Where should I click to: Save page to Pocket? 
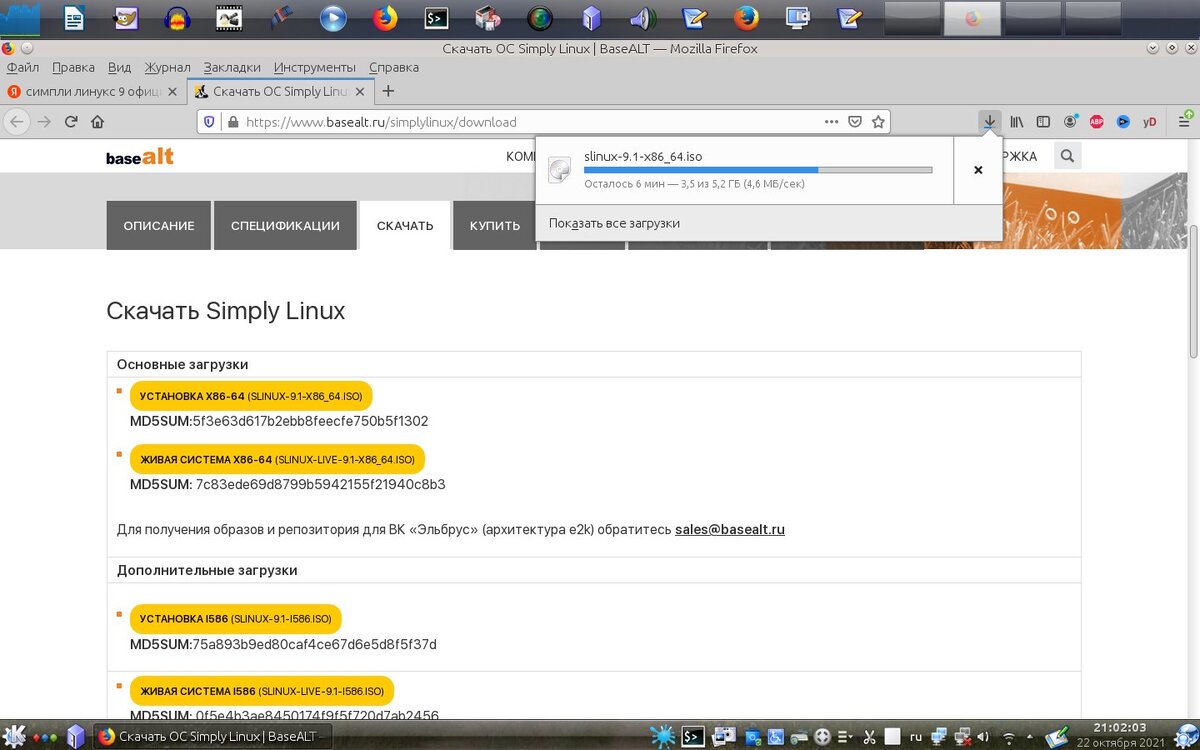click(855, 122)
